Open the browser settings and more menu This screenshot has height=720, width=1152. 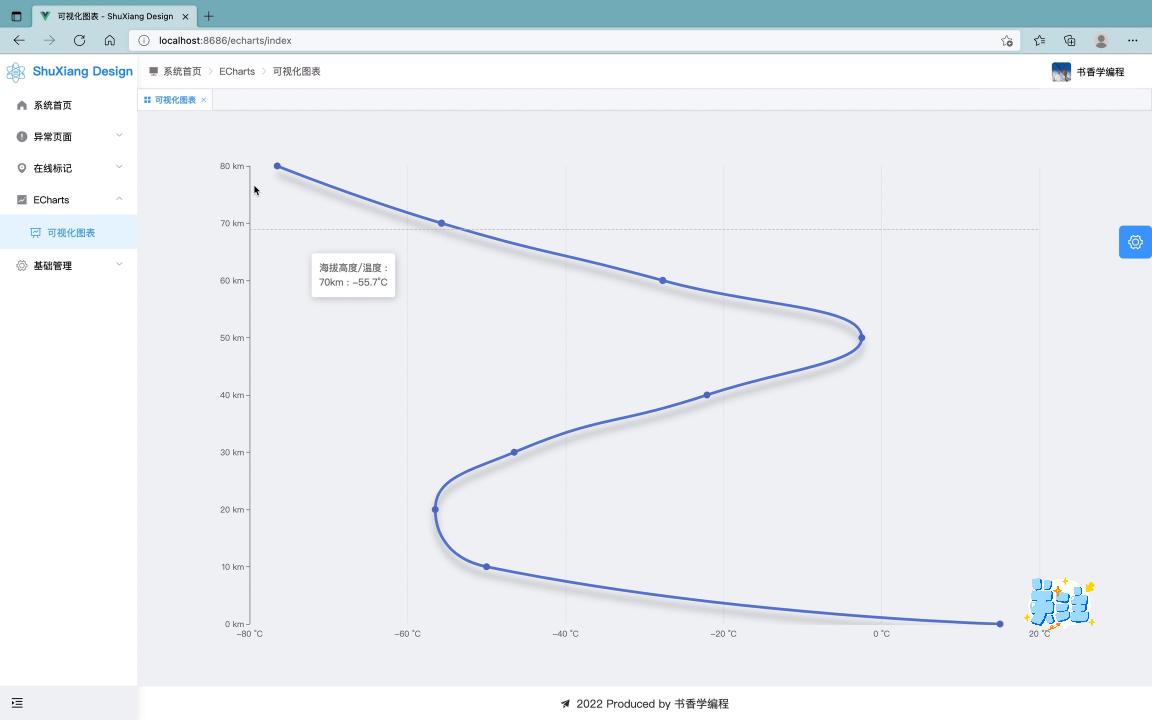[x=1132, y=40]
